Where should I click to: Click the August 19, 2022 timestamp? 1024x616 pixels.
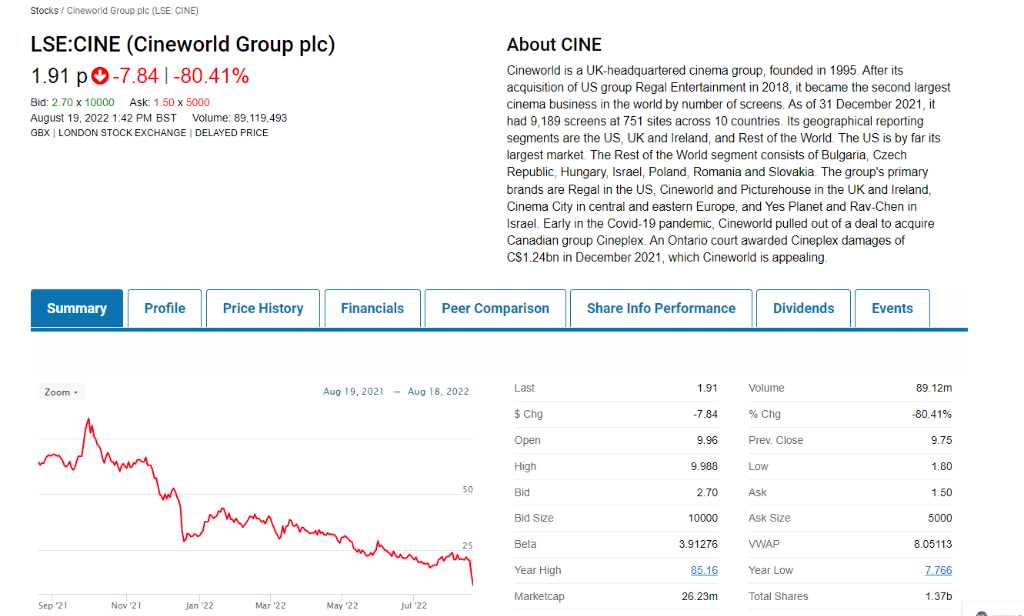pos(103,118)
